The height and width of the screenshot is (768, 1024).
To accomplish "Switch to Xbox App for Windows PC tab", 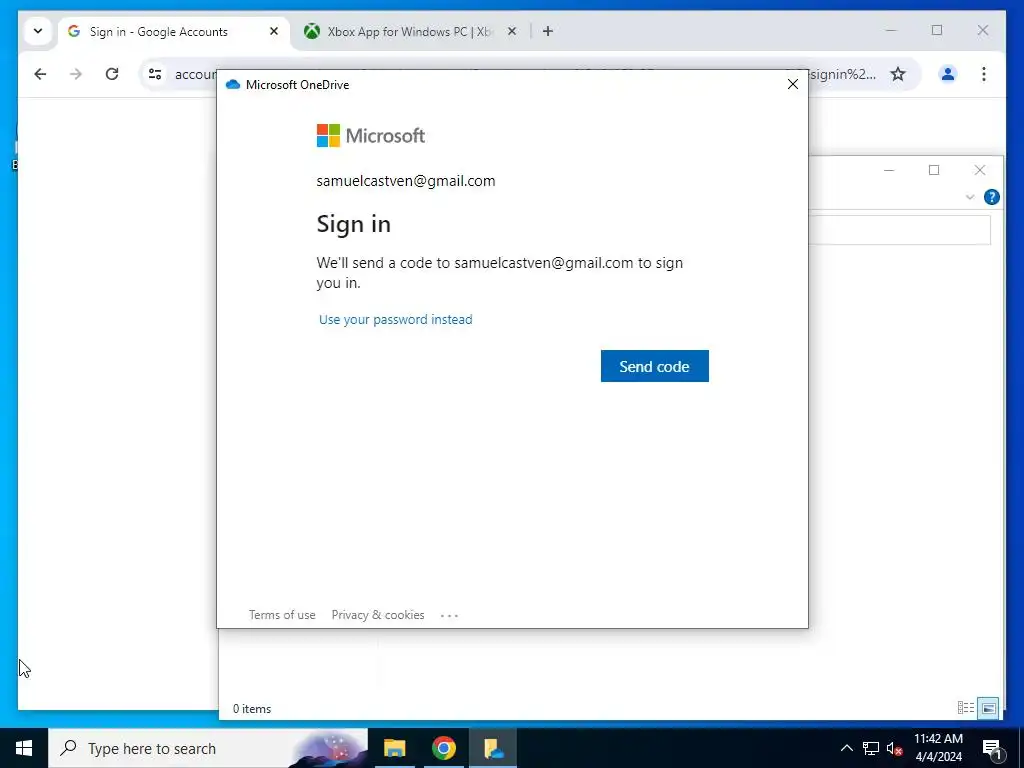I will (409, 31).
